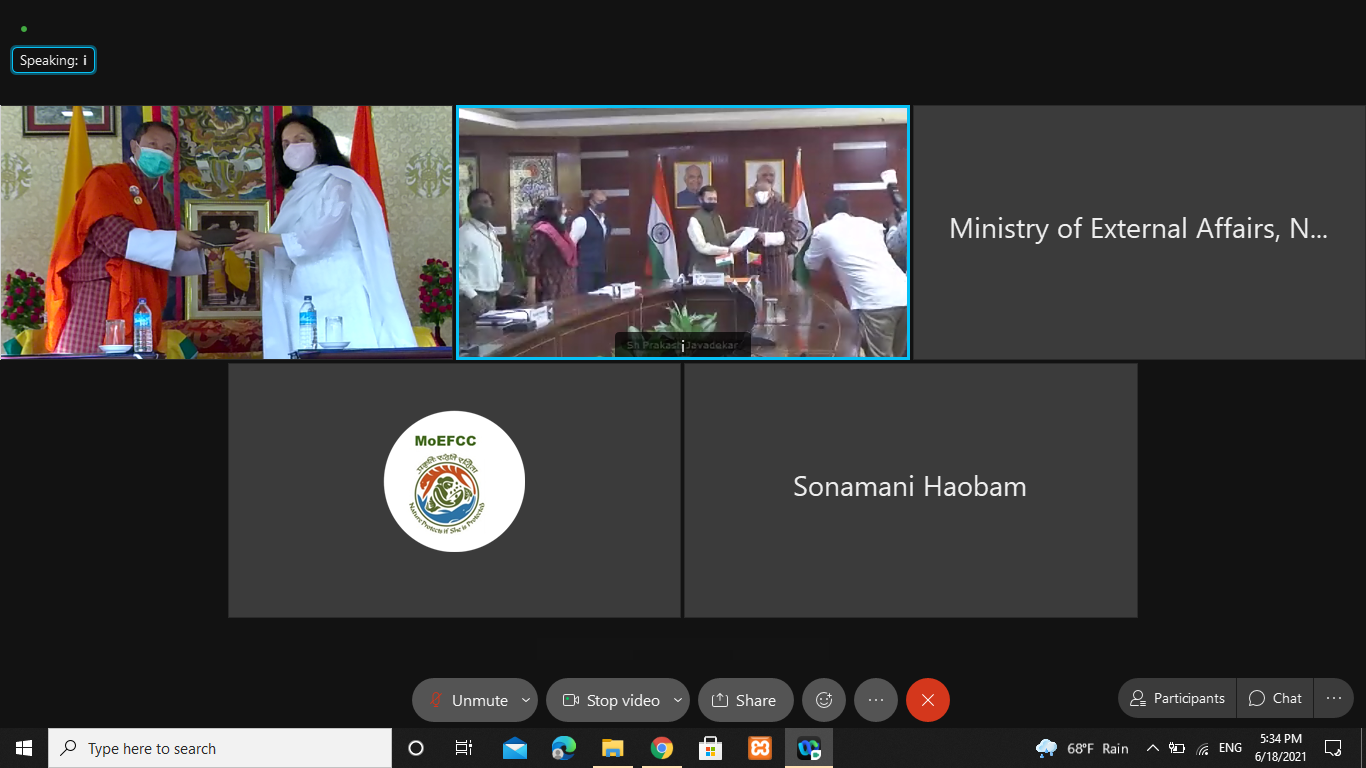Screen dimensions: 1366x768
Task: Open Google Chrome from the taskbar
Action: pyautogui.click(x=661, y=748)
